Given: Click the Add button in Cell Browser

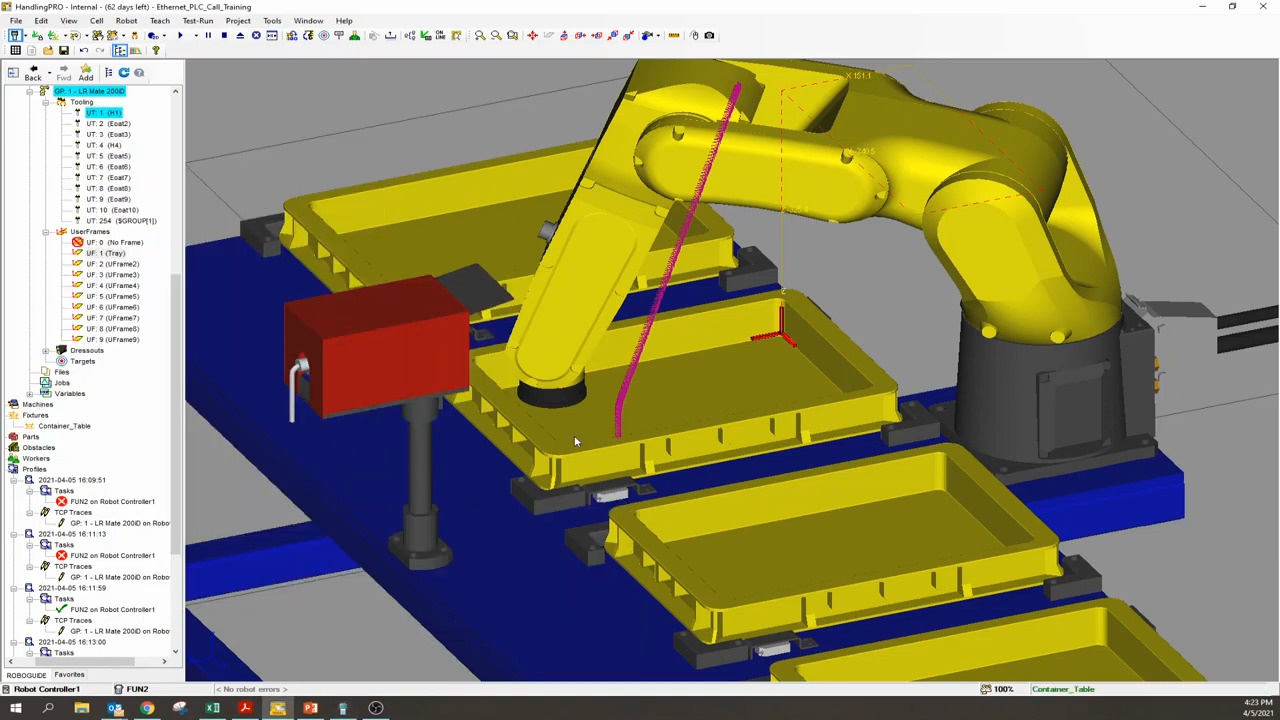Looking at the screenshot, I should point(86,77).
